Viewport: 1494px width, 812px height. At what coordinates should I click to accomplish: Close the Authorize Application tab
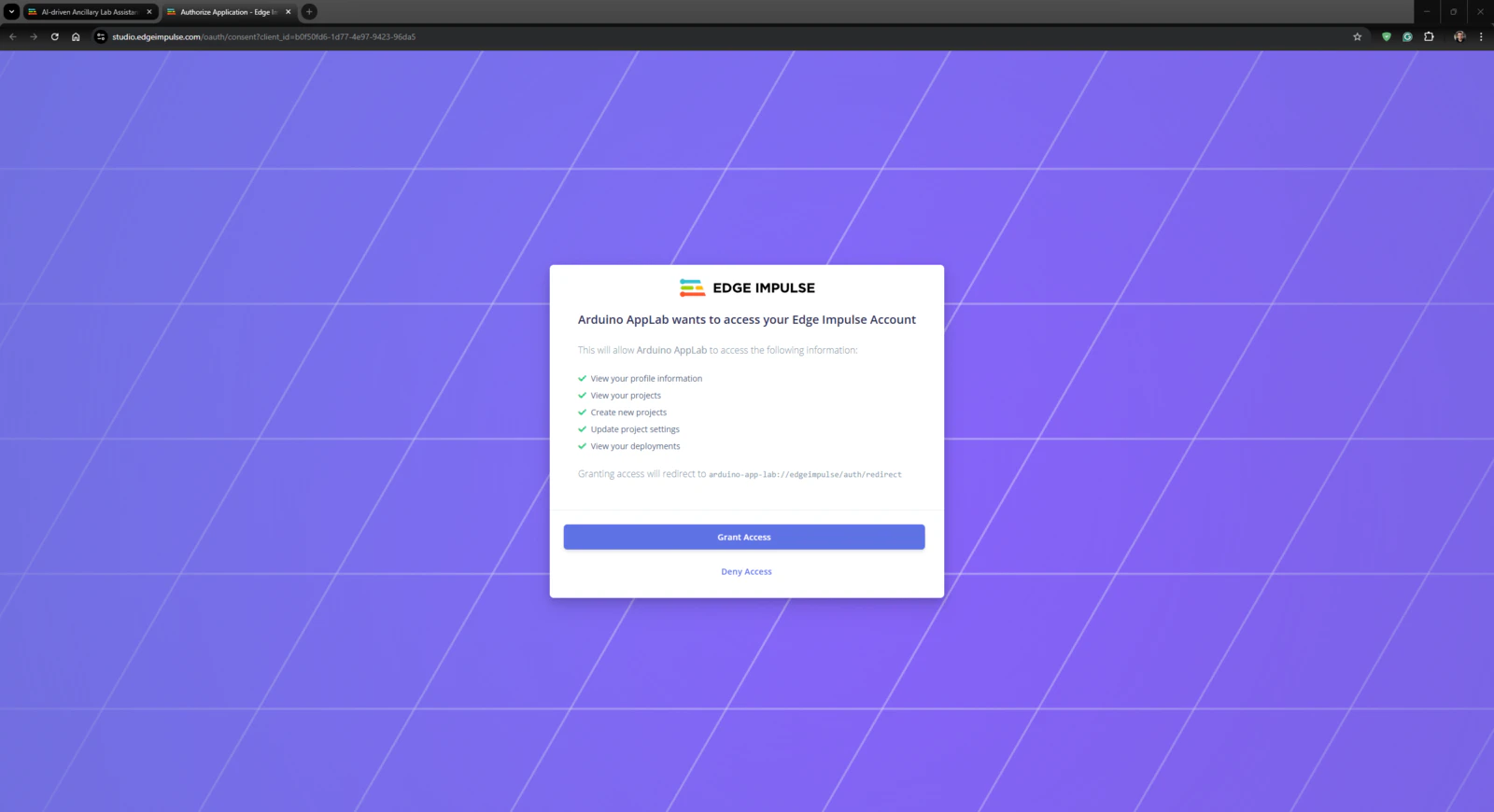[x=289, y=12]
